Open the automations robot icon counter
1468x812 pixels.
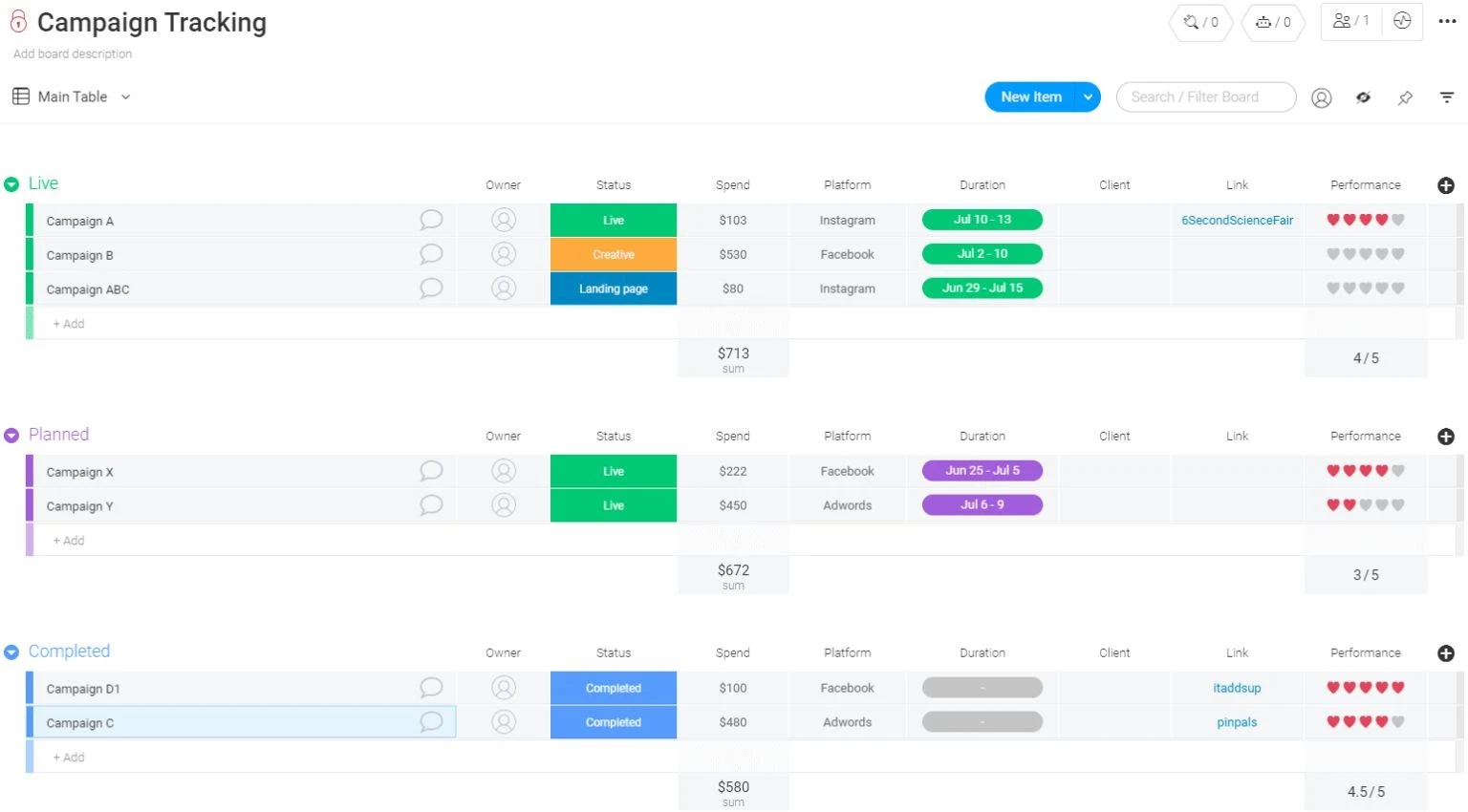pyautogui.click(x=1273, y=22)
